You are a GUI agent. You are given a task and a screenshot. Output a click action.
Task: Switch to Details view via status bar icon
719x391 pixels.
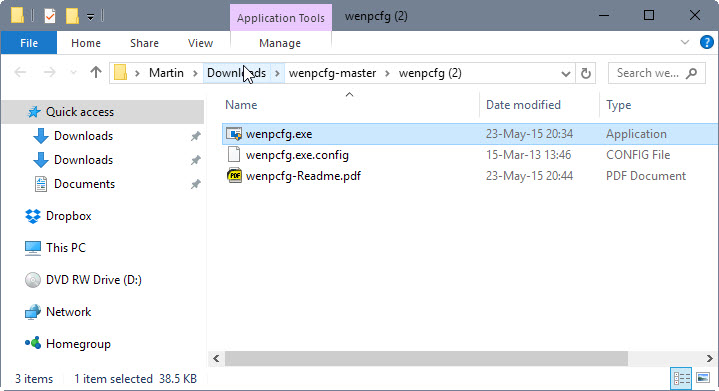[x=681, y=379]
